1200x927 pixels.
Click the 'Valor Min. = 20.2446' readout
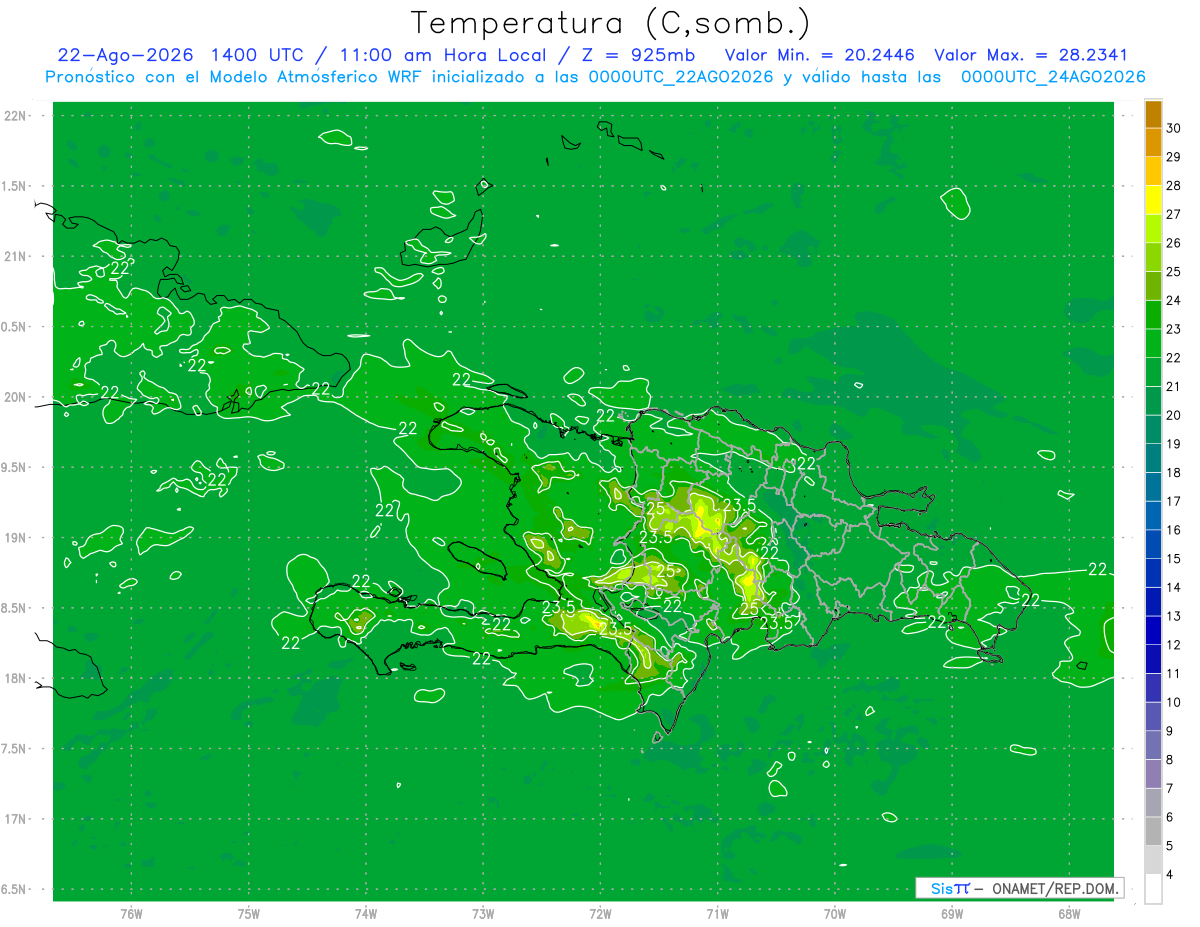(820, 55)
